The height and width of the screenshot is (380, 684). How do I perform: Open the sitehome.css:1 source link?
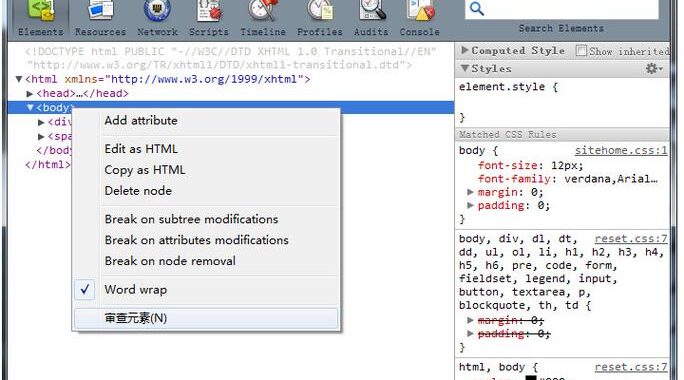[x=621, y=151]
